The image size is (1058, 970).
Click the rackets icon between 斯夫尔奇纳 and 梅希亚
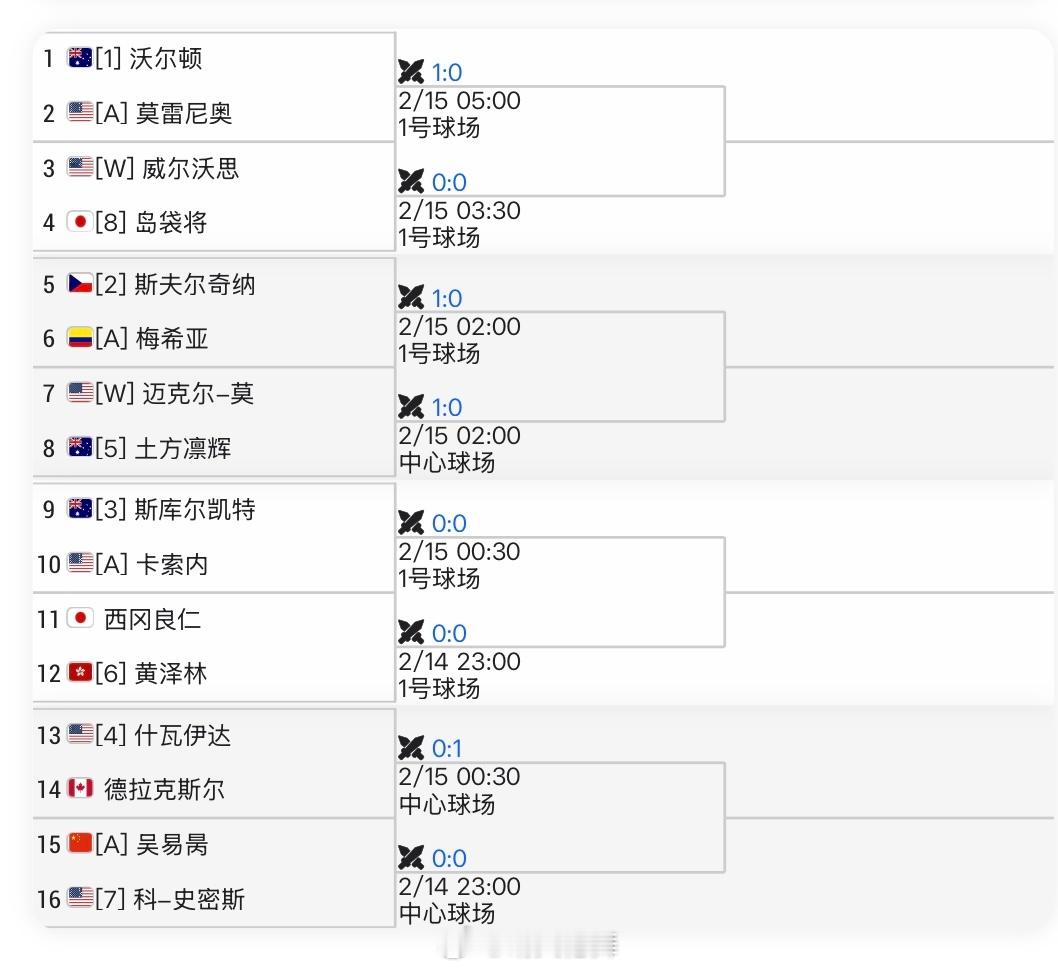[x=411, y=298]
